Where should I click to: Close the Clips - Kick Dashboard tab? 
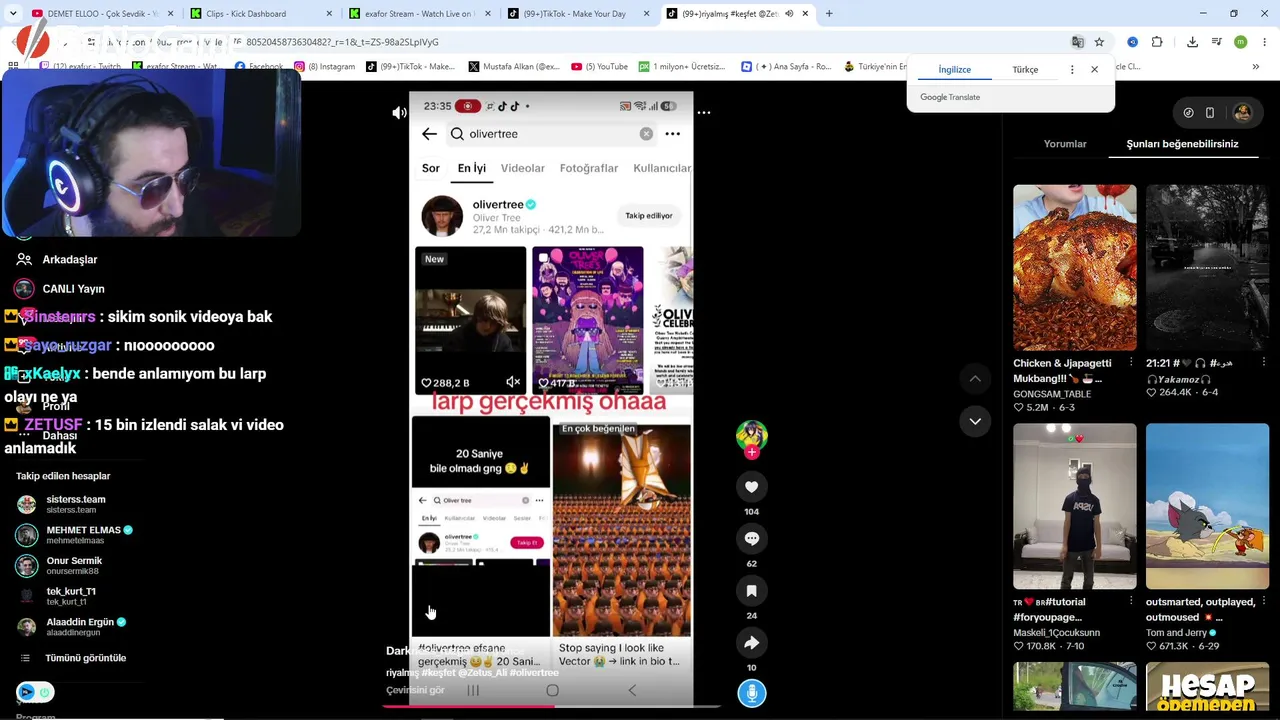click(329, 14)
